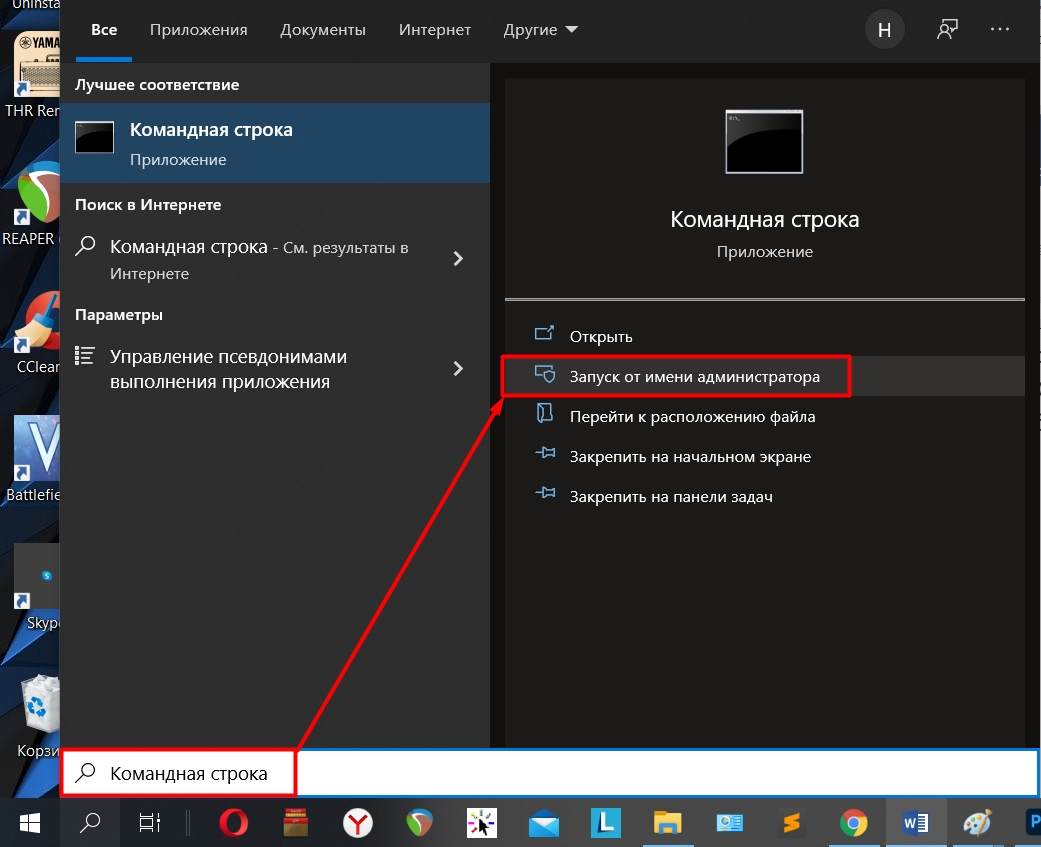Open the blue ID card taskbar icon
This screenshot has height=847, width=1041.
pos(730,823)
